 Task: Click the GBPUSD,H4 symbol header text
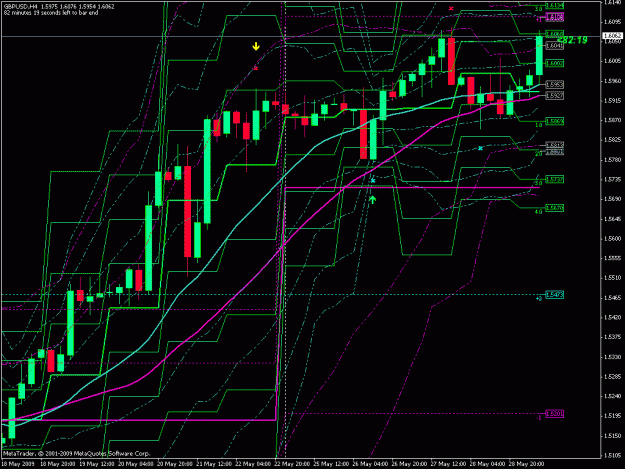[x=21, y=7]
